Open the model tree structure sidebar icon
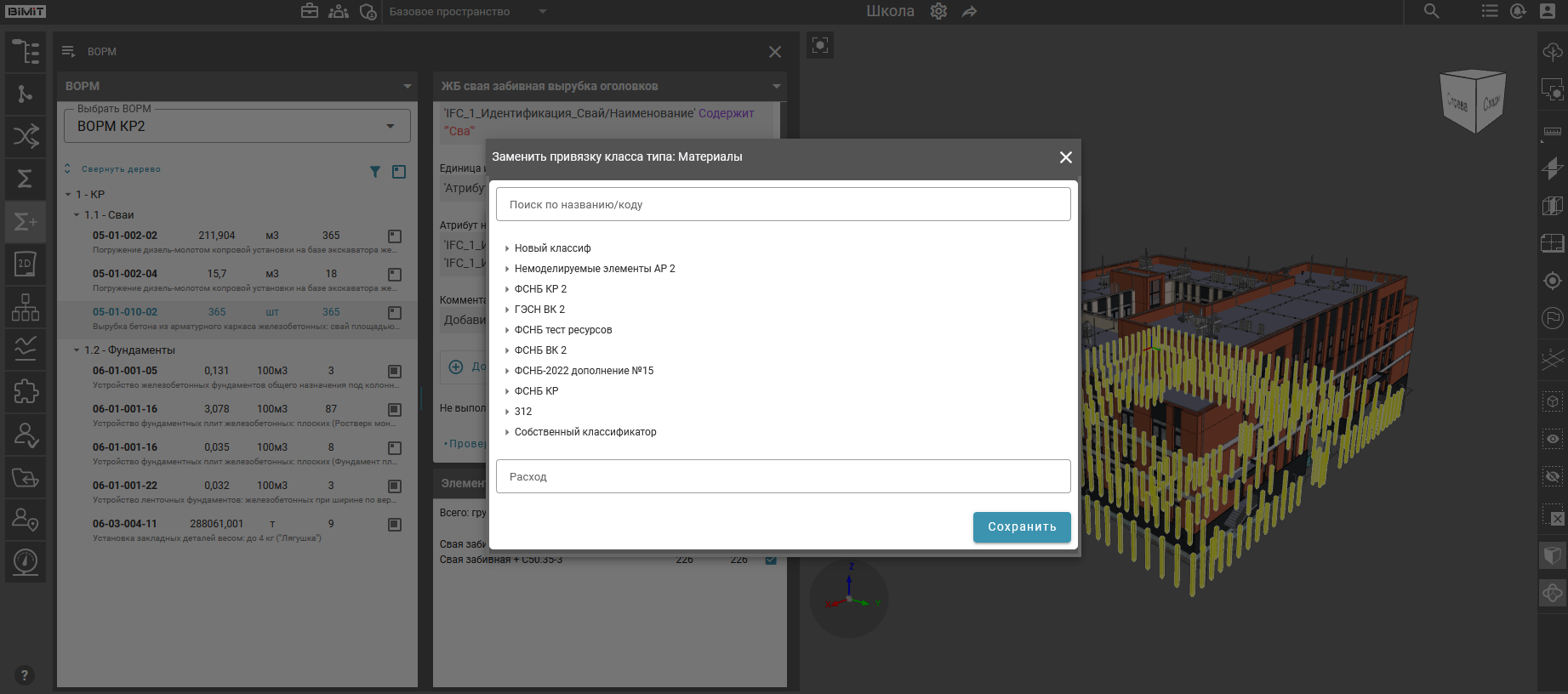The height and width of the screenshot is (694, 1568). click(26, 52)
